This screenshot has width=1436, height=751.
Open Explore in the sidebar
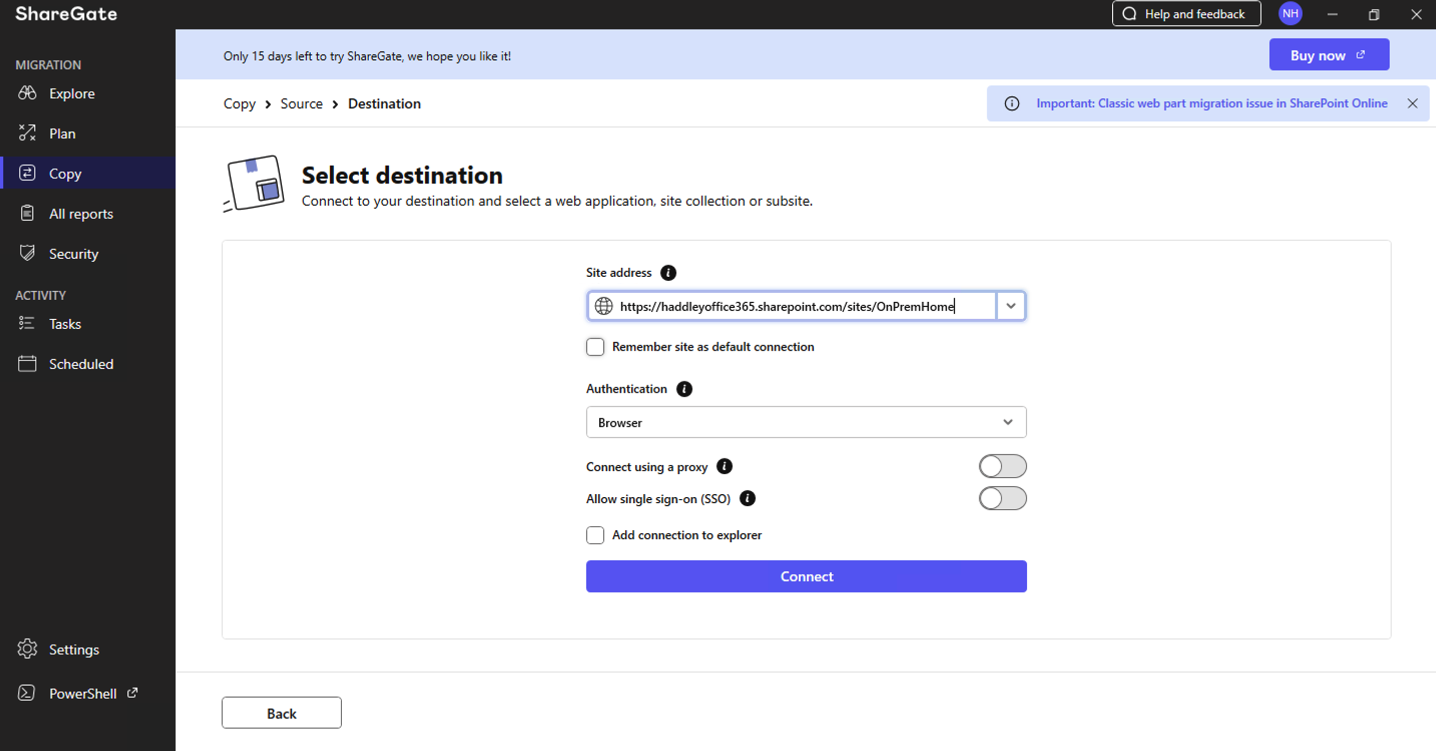coord(87,93)
